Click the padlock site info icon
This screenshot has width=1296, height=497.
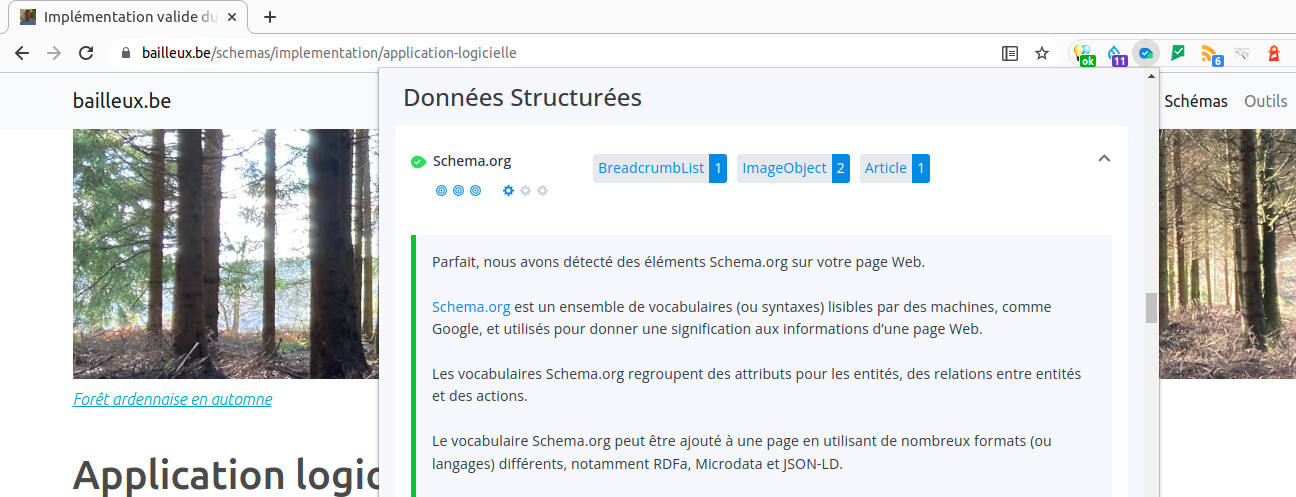(x=125, y=53)
